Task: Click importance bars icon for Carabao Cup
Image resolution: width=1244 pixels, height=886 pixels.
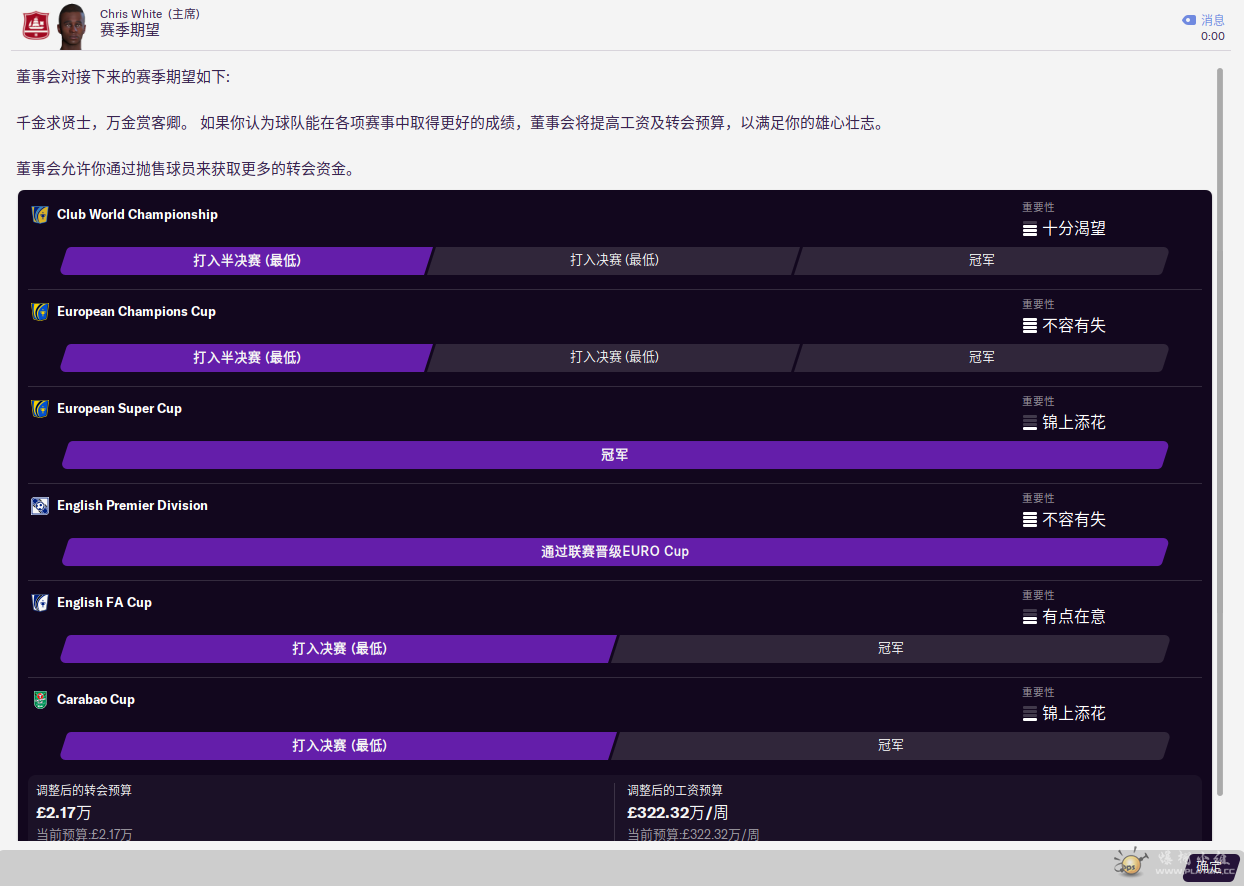Action: pyautogui.click(x=1029, y=714)
